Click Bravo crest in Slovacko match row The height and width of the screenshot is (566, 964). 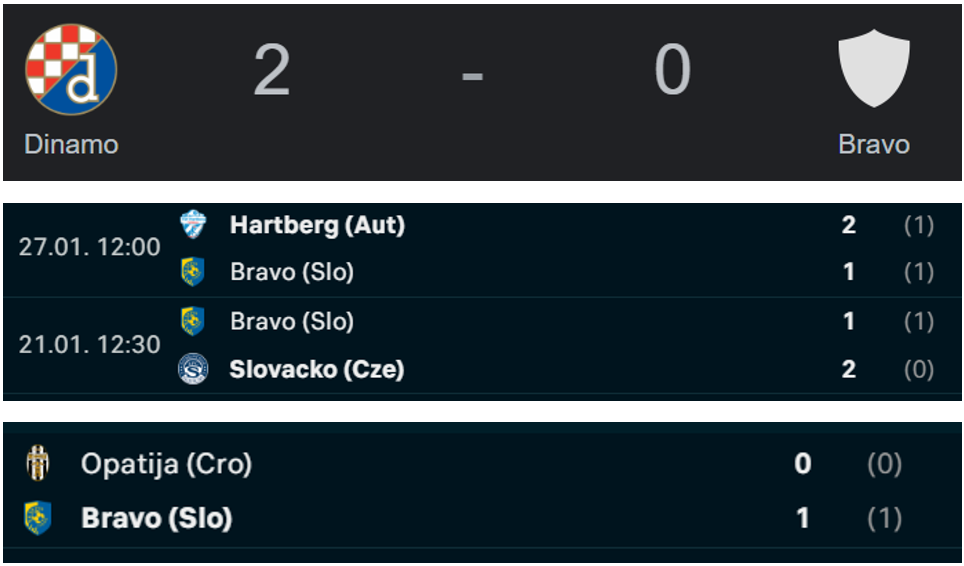193,321
